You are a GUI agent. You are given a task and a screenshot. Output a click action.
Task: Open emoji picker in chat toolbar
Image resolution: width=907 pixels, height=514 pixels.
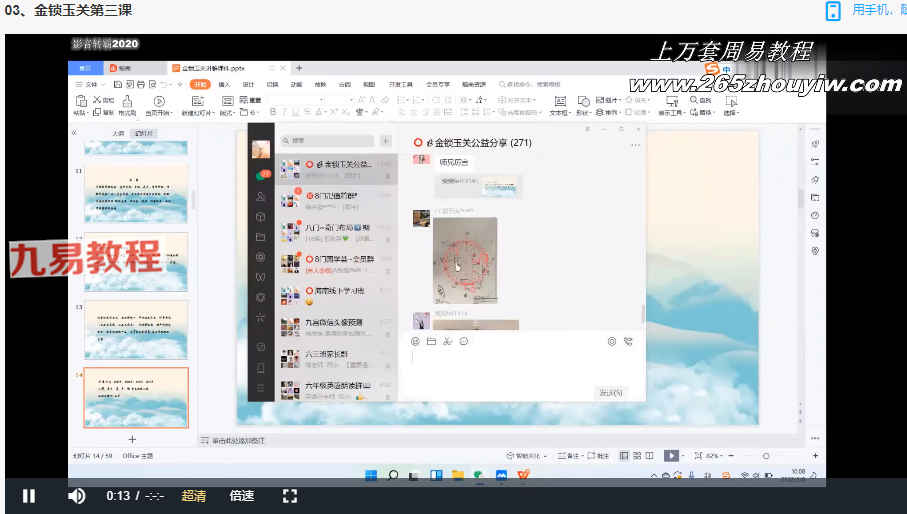[x=415, y=341]
